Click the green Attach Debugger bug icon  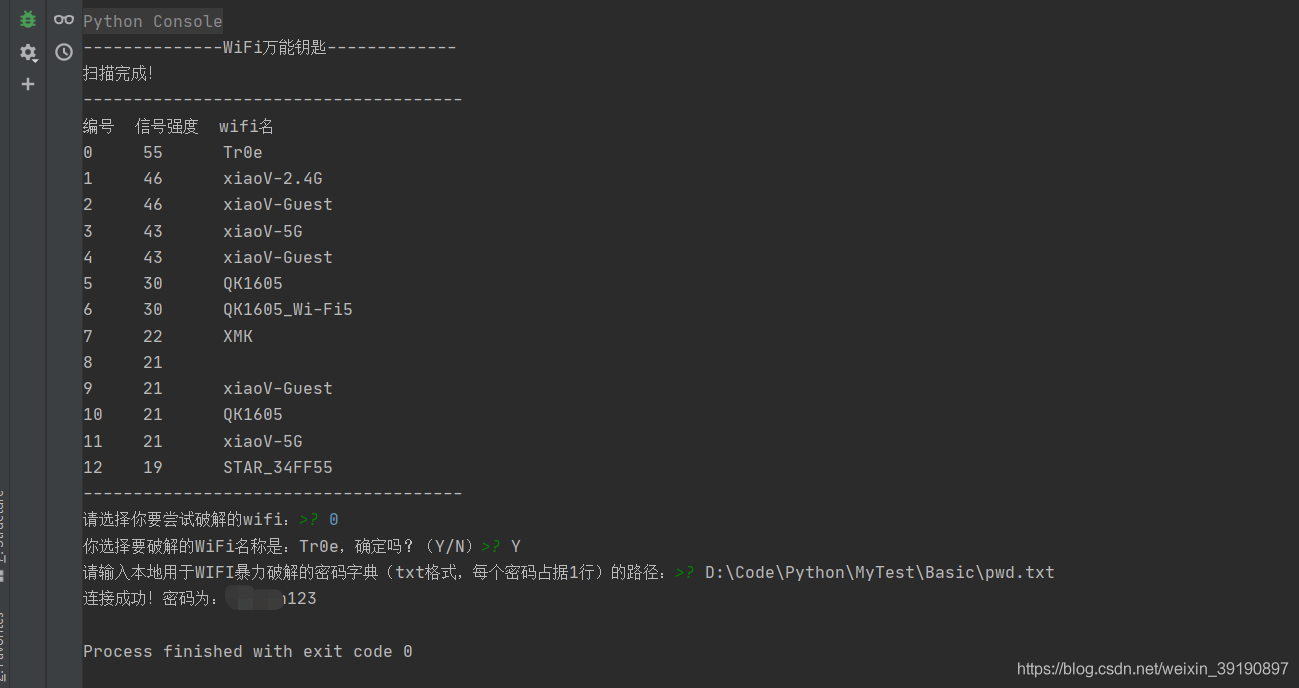point(28,19)
